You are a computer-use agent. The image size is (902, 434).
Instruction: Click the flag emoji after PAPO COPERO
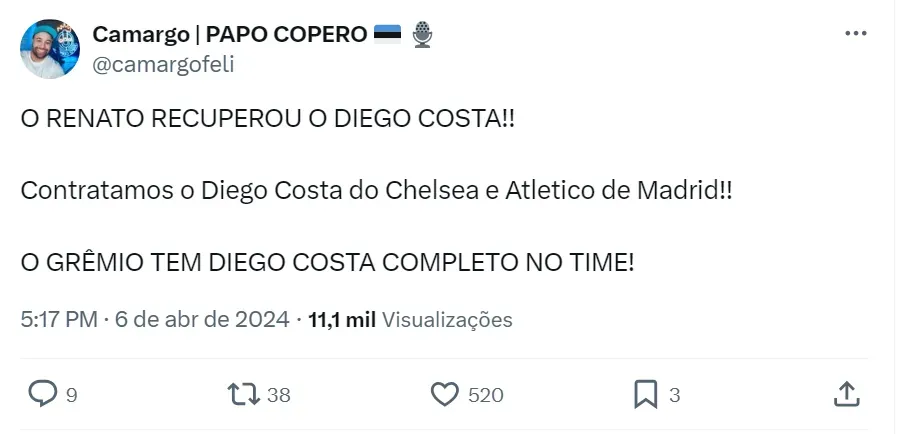click(387, 35)
